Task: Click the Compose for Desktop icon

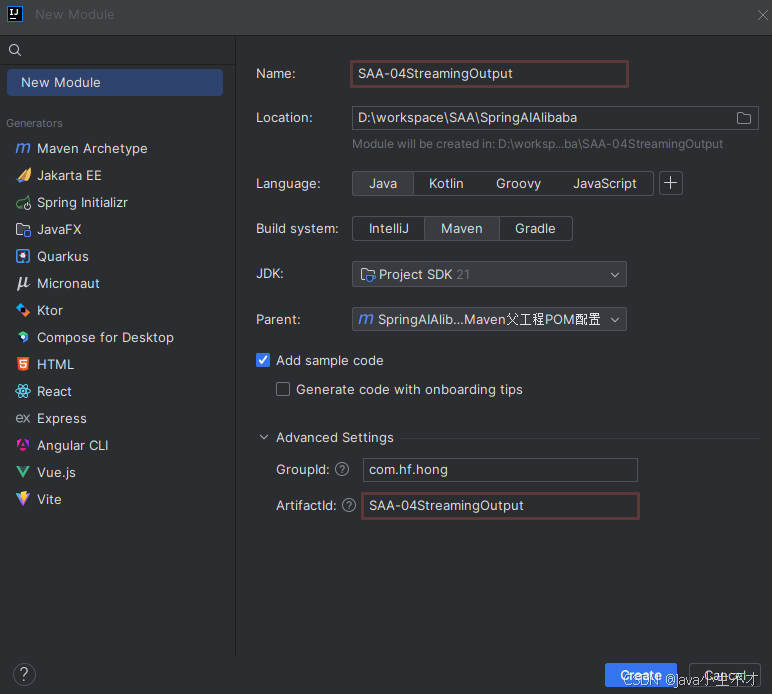Action: click(23, 337)
